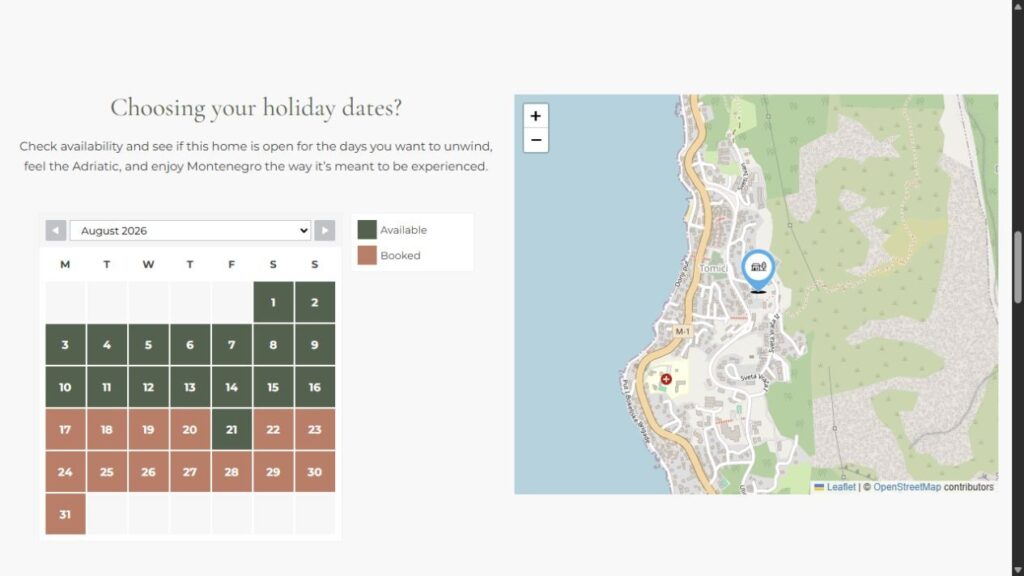Click the blue property location marker
Image resolution: width=1024 pixels, height=576 pixels.
[x=758, y=270]
